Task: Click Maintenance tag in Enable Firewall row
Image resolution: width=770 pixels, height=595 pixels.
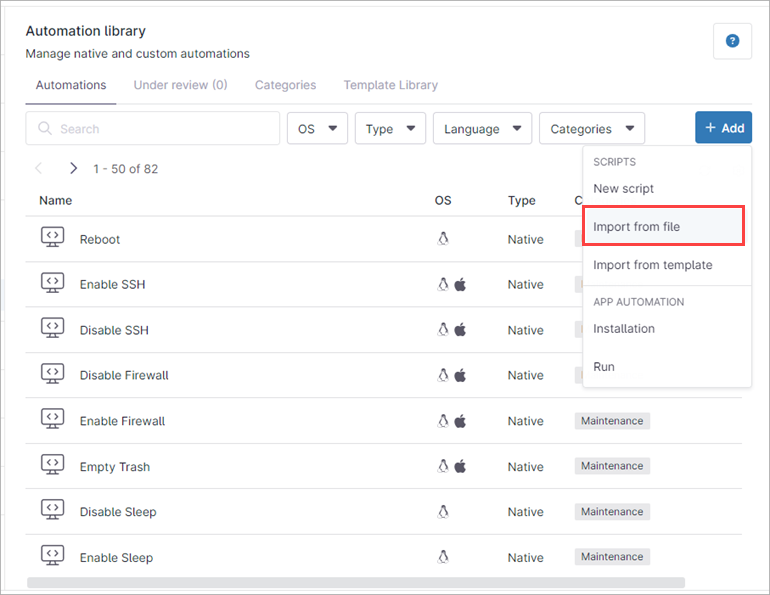Action: coord(612,421)
